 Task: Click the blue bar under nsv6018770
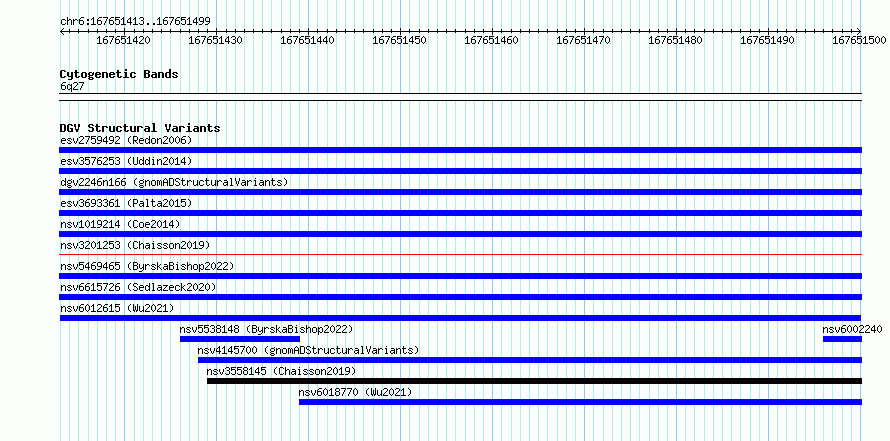pyautogui.click(x=580, y=402)
